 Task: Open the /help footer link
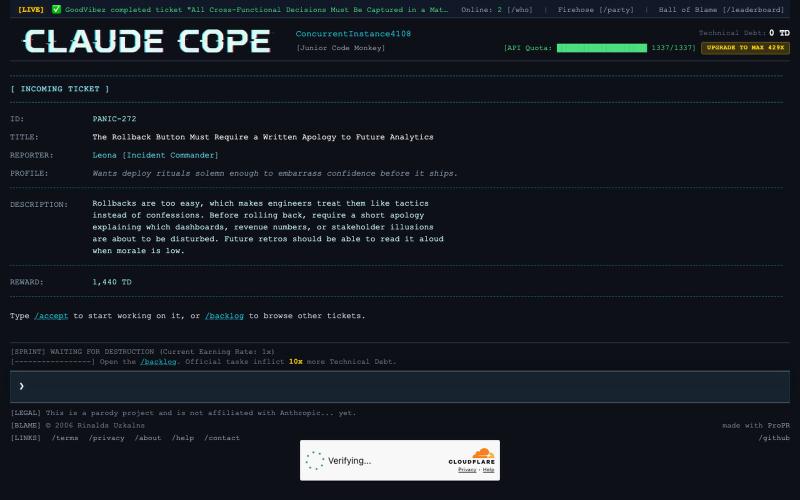tap(182, 438)
